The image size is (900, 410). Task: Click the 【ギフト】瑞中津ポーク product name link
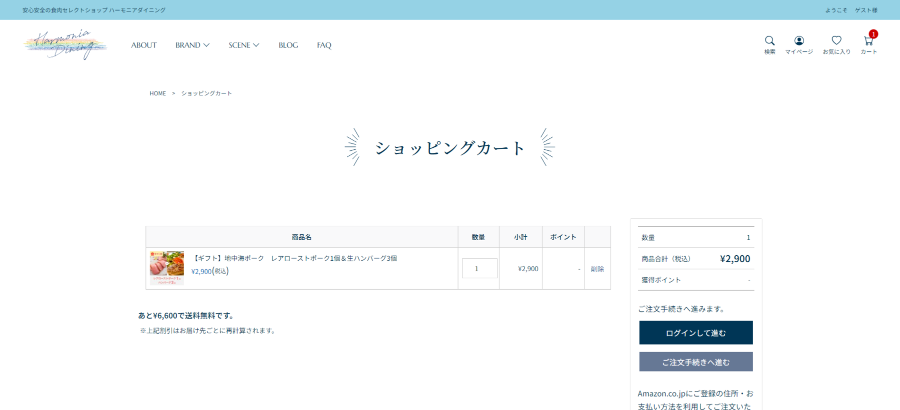[x=294, y=258]
